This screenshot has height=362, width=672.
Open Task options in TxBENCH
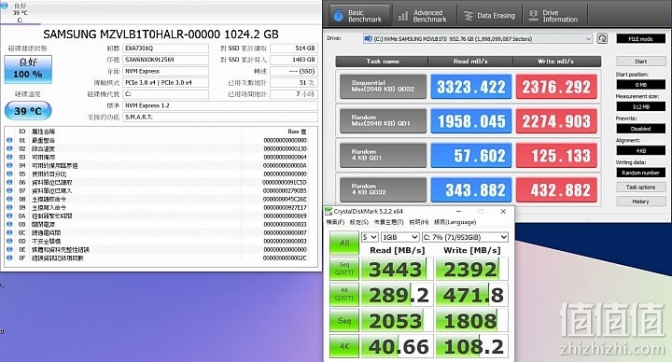click(x=641, y=187)
